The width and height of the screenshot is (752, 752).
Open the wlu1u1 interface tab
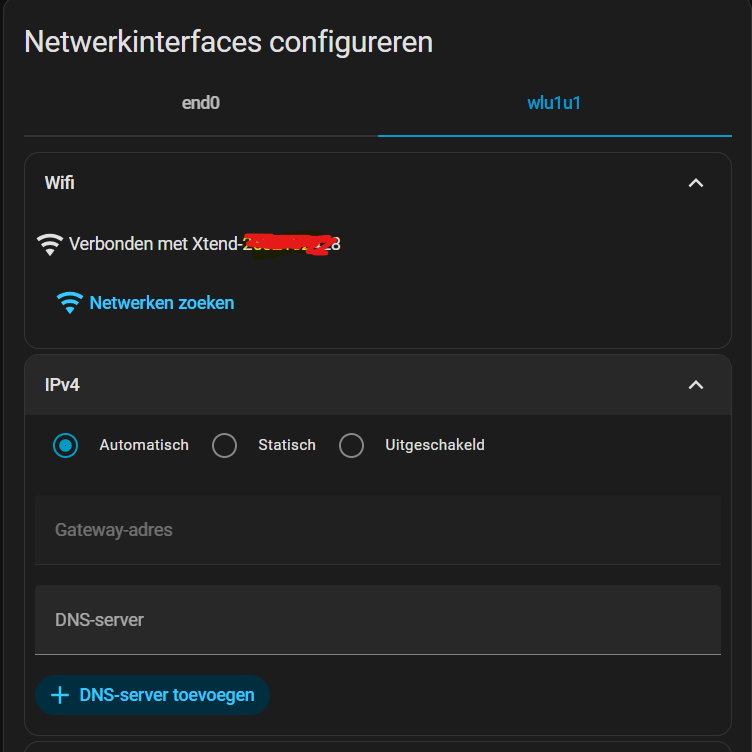tap(554, 103)
